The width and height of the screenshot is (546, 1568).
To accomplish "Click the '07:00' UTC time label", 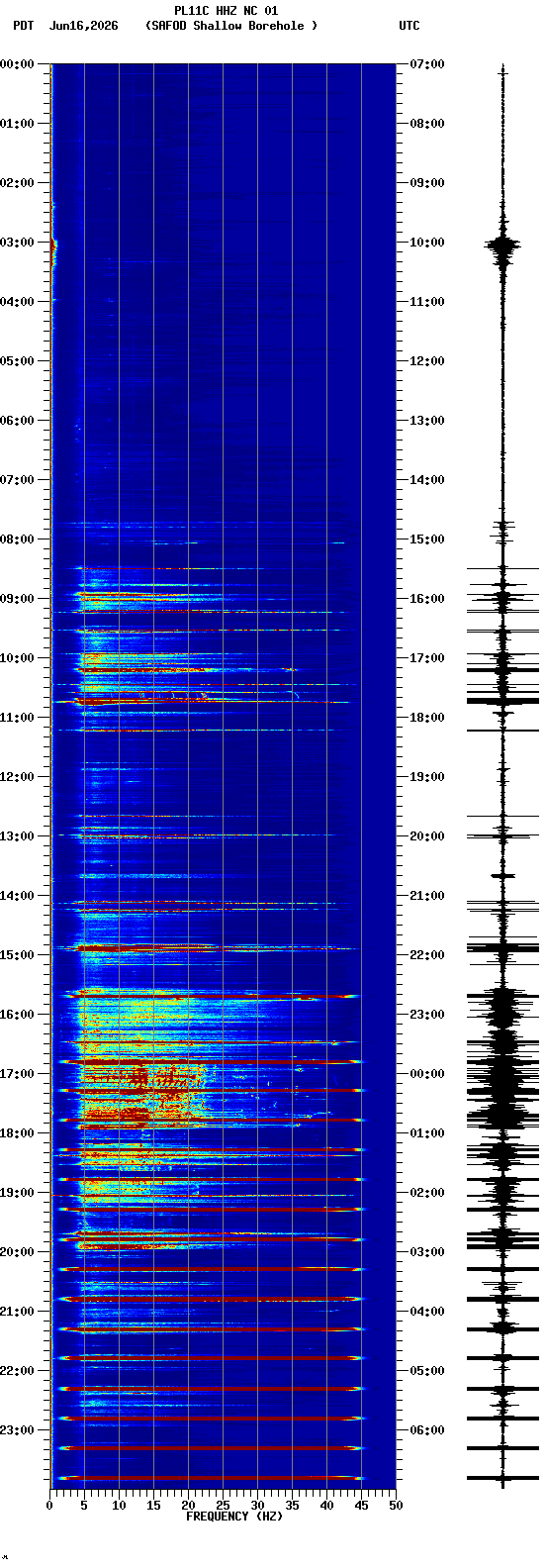I will (427, 64).
